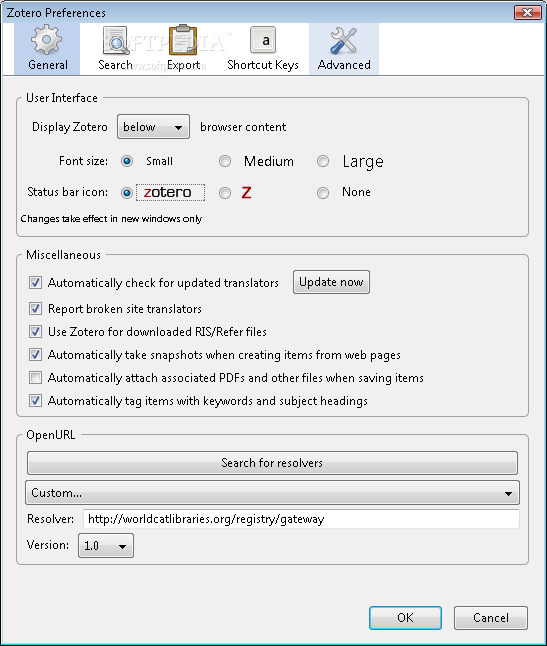Toggle Report broken site translators
The image size is (547, 646).
point(35,309)
